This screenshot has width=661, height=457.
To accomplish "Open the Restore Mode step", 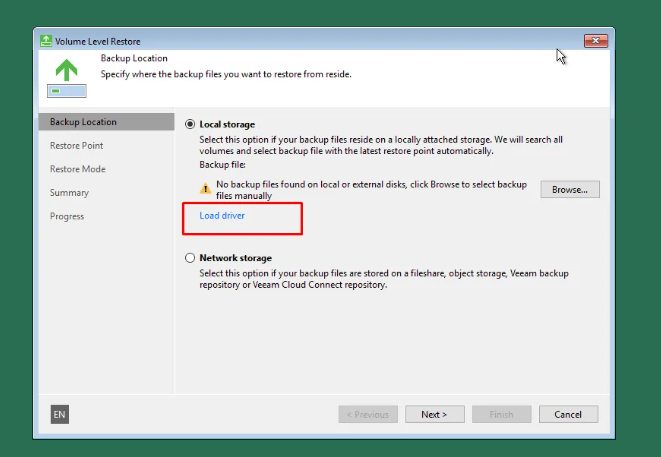I will click(x=77, y=169).
